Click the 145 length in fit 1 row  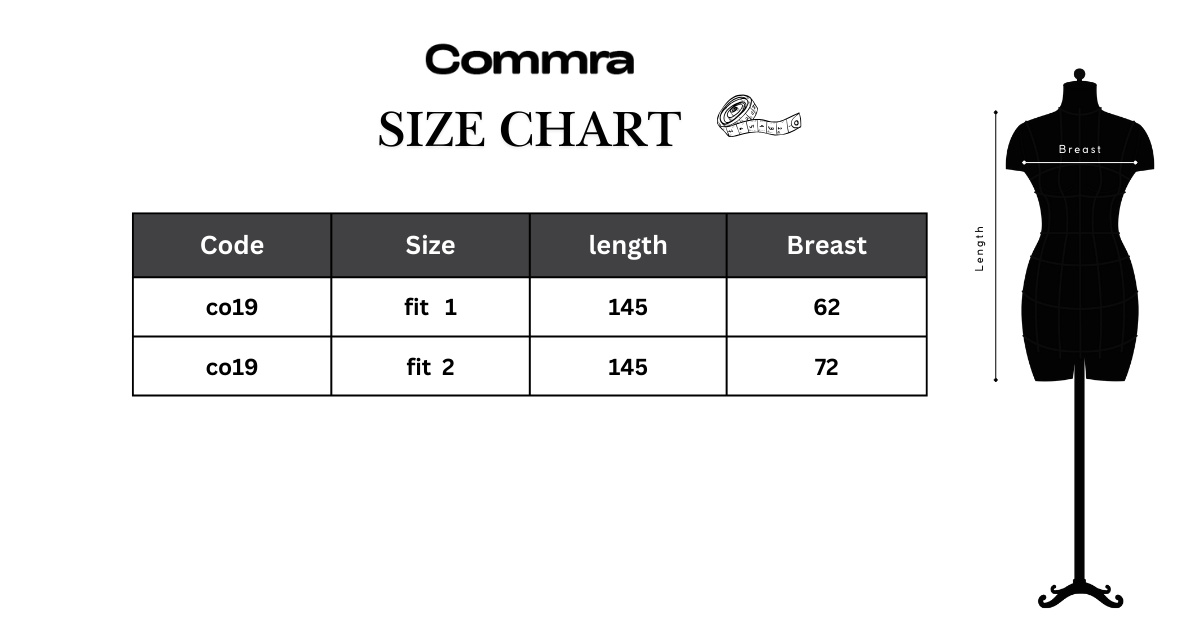pyautogui.click(x=628, y=307)
